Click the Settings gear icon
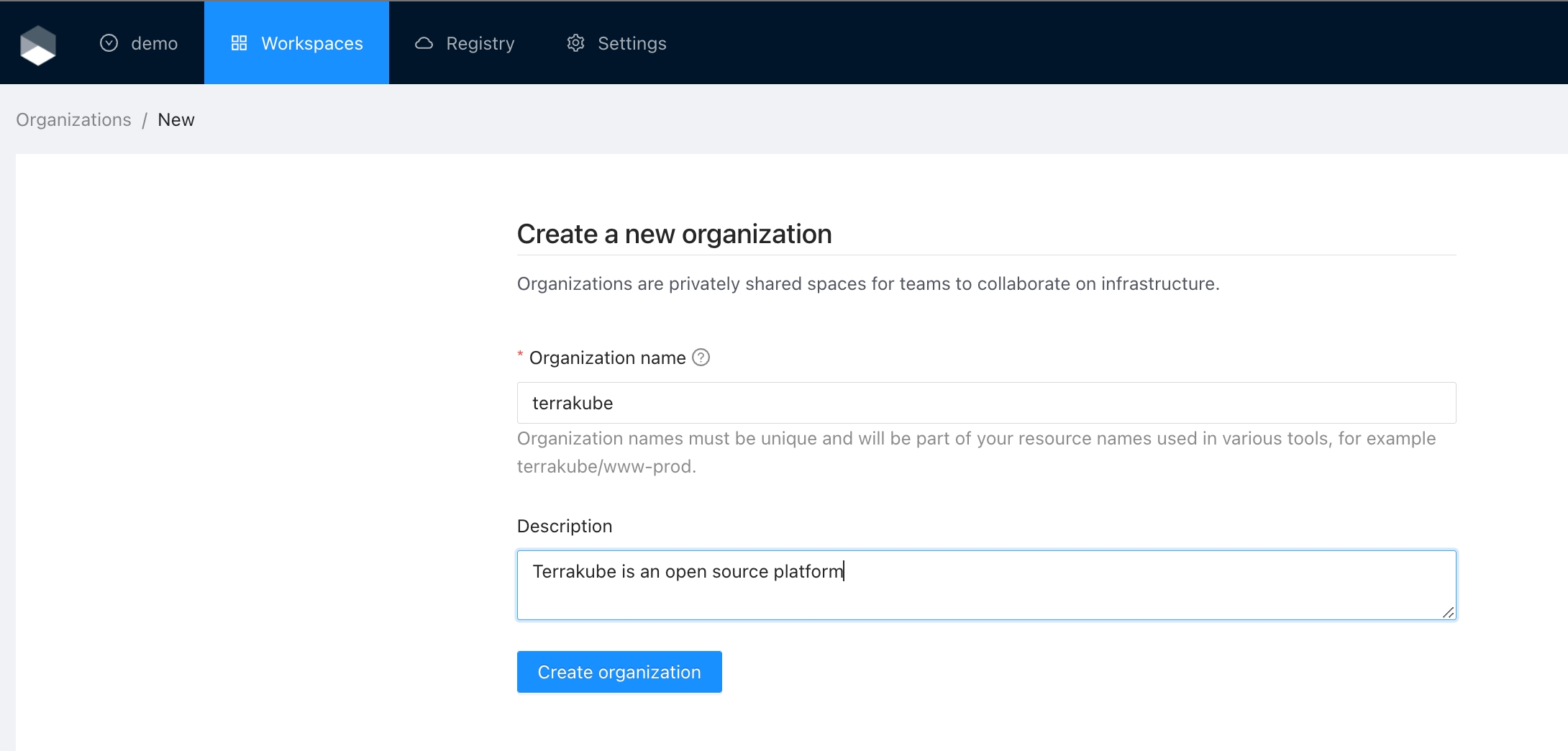Image resolution: width=1568 pixels, height=751 pixels. [575, 43]
